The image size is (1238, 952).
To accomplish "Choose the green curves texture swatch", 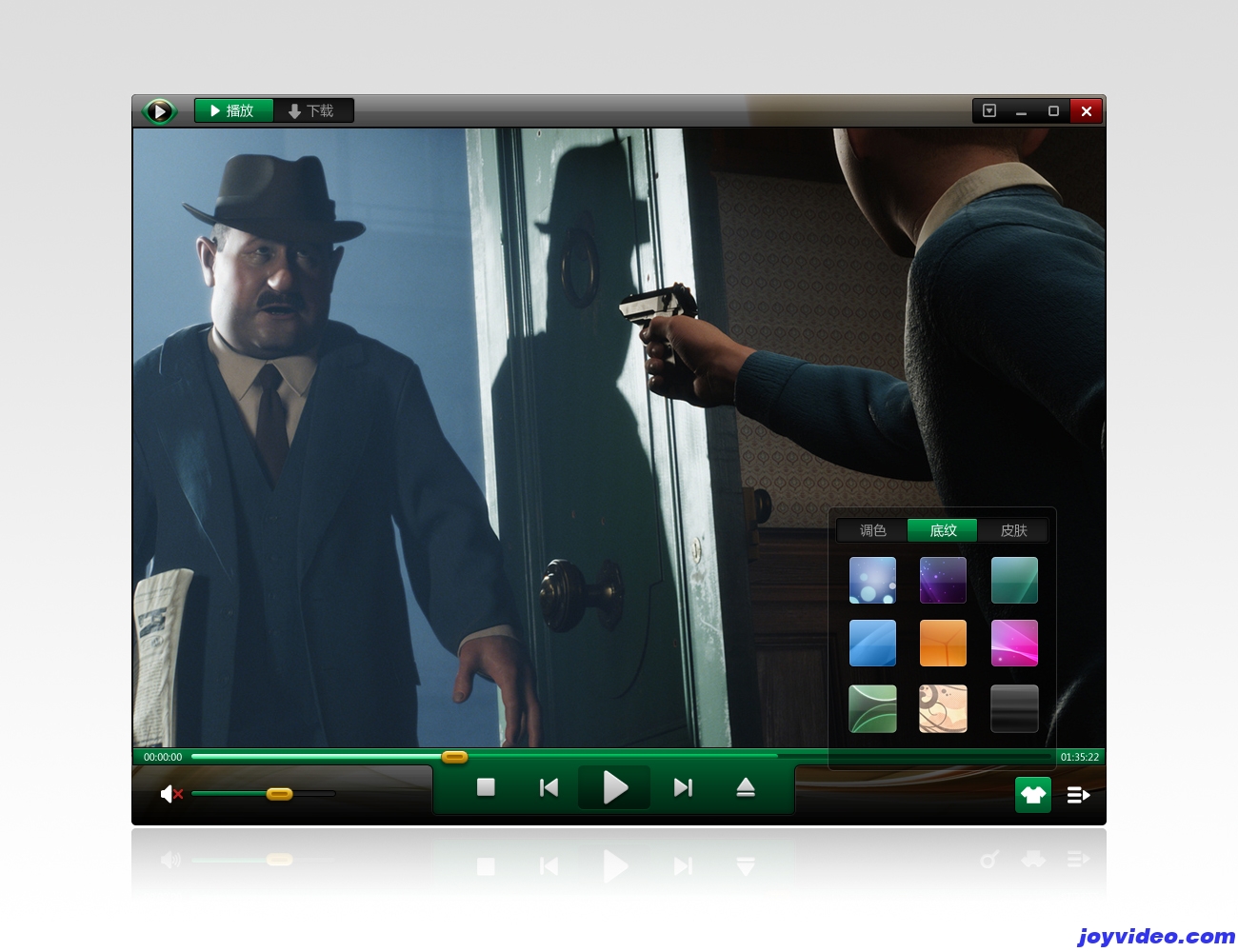I will [872, 709].
